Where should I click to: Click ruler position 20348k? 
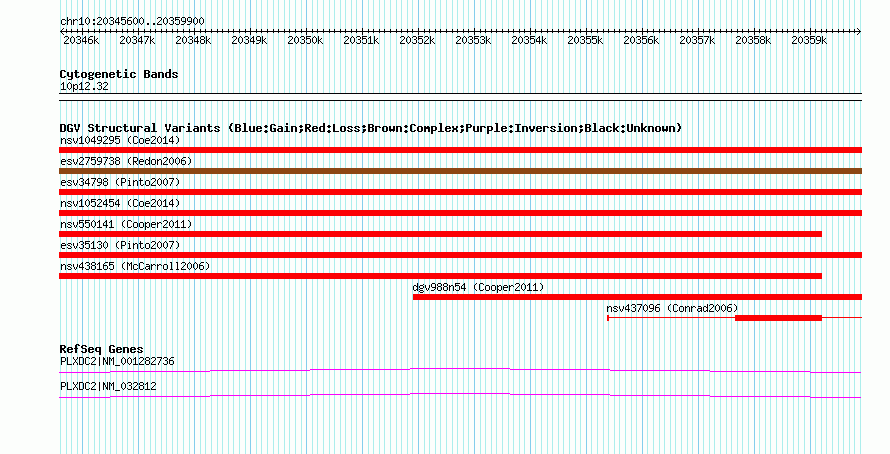(193, 40)
